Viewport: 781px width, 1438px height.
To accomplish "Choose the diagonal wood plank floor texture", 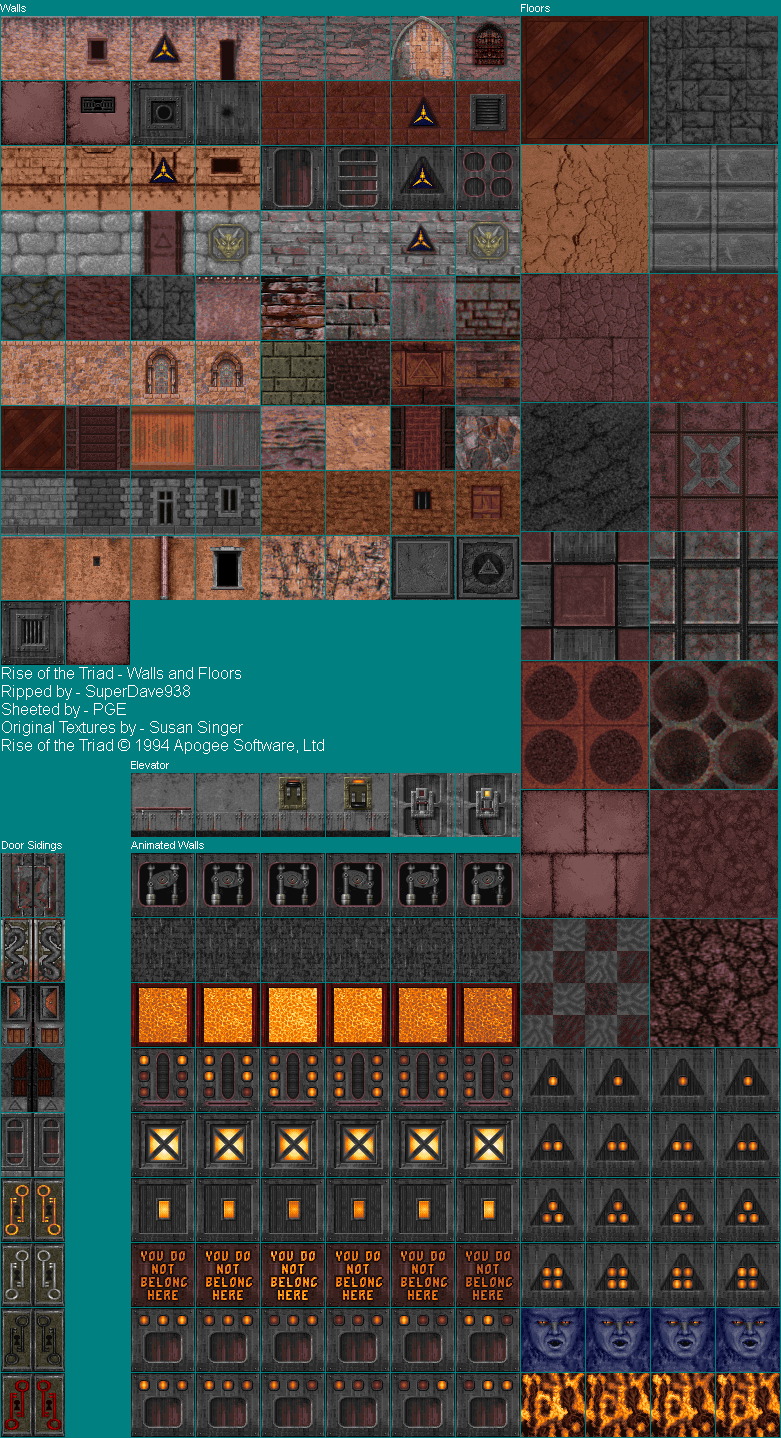I will click(x=585, y=80).
